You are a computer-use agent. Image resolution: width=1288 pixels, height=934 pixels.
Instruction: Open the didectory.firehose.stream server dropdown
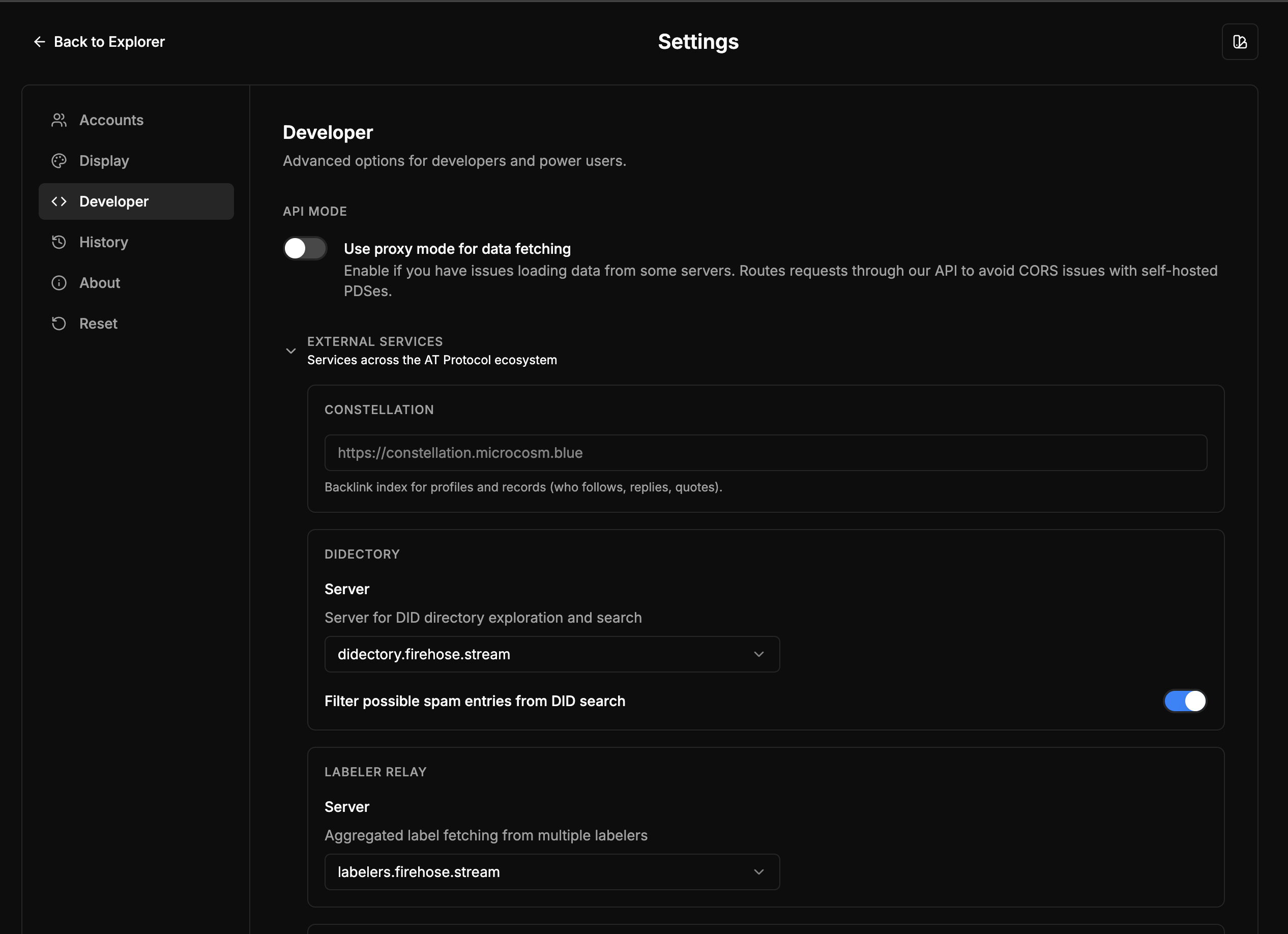tap(551, 654)
